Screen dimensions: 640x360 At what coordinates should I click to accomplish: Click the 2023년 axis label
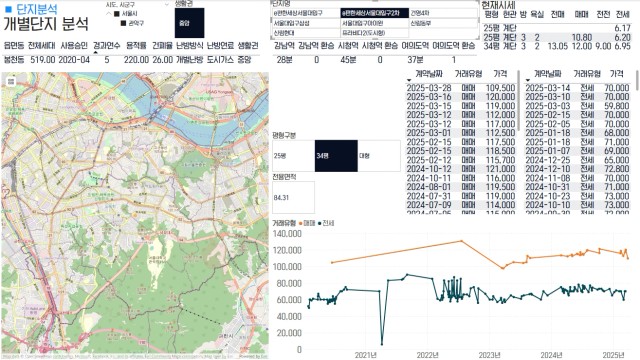tap(489, 355)
